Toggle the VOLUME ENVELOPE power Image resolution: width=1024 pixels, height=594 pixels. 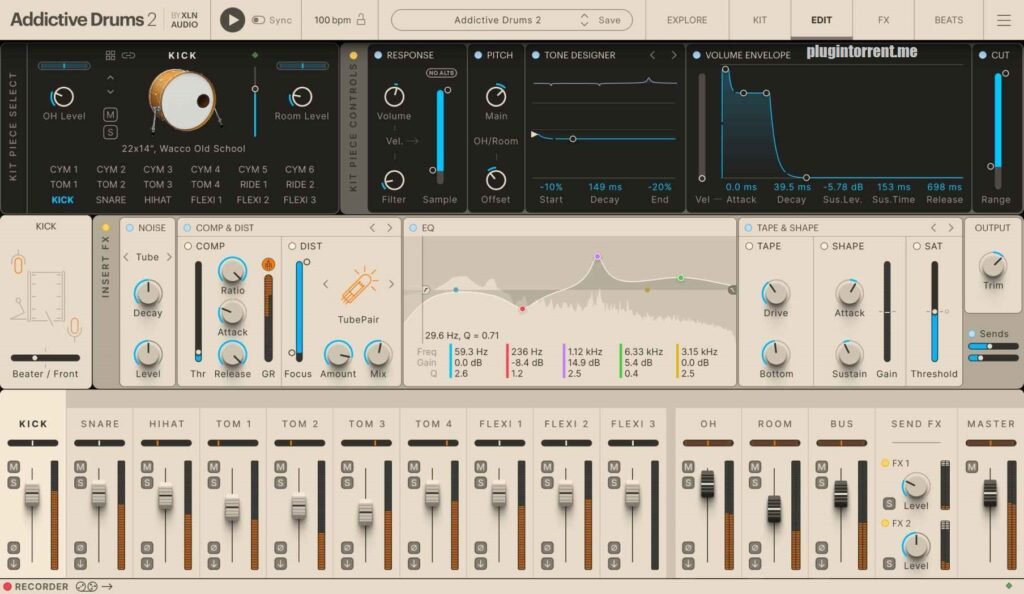click(x=697, y=55)
